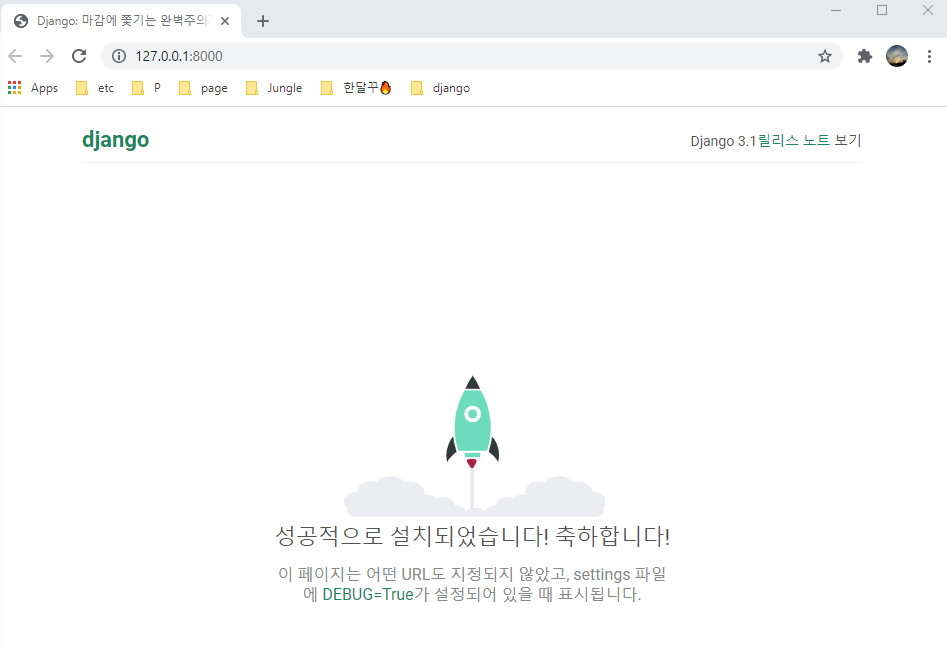Screen dimensions: 947x648
Task: Open the 한달꾸 bookmark folder
Action: 356,88
